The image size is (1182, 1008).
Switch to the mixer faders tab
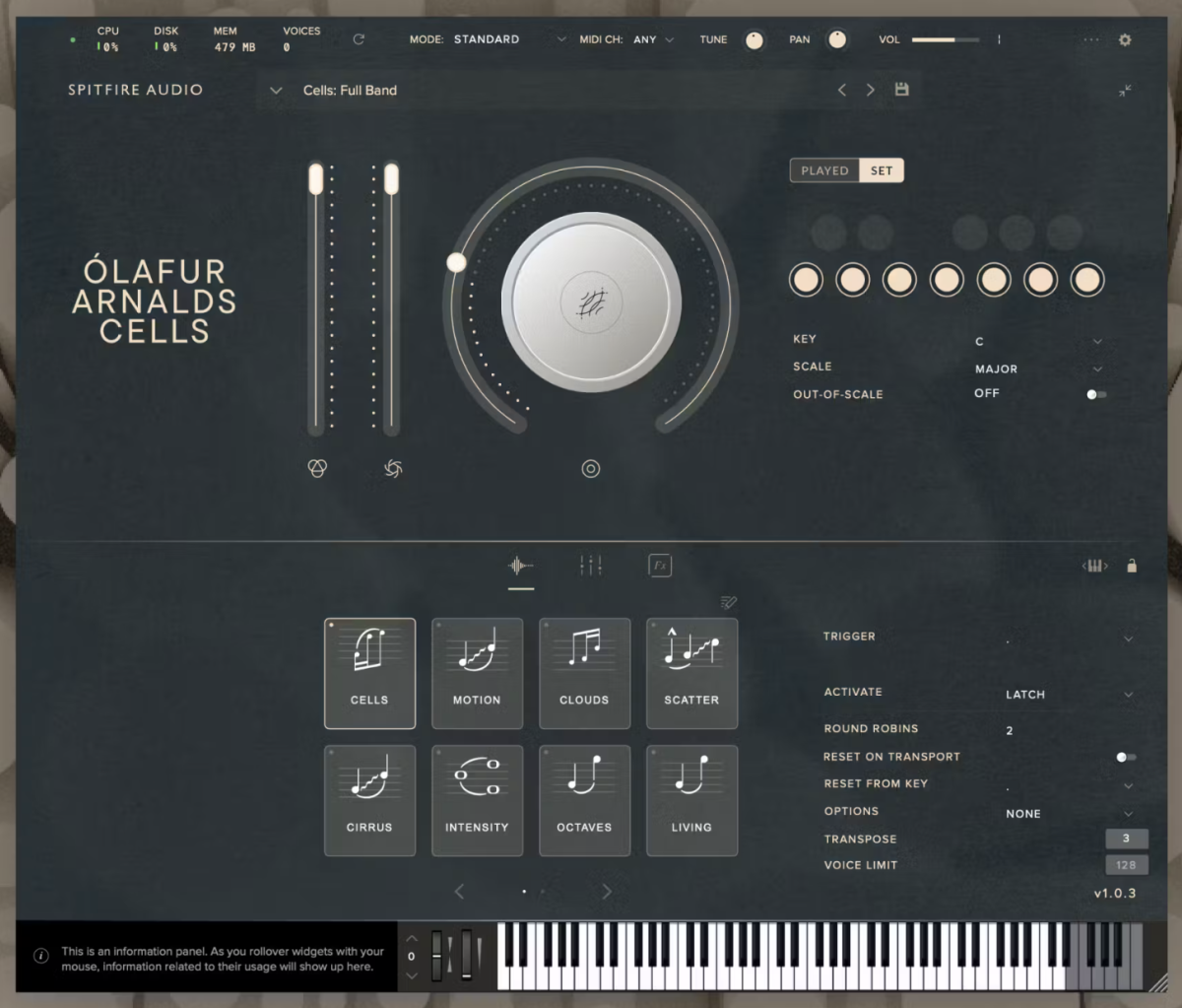590,566
